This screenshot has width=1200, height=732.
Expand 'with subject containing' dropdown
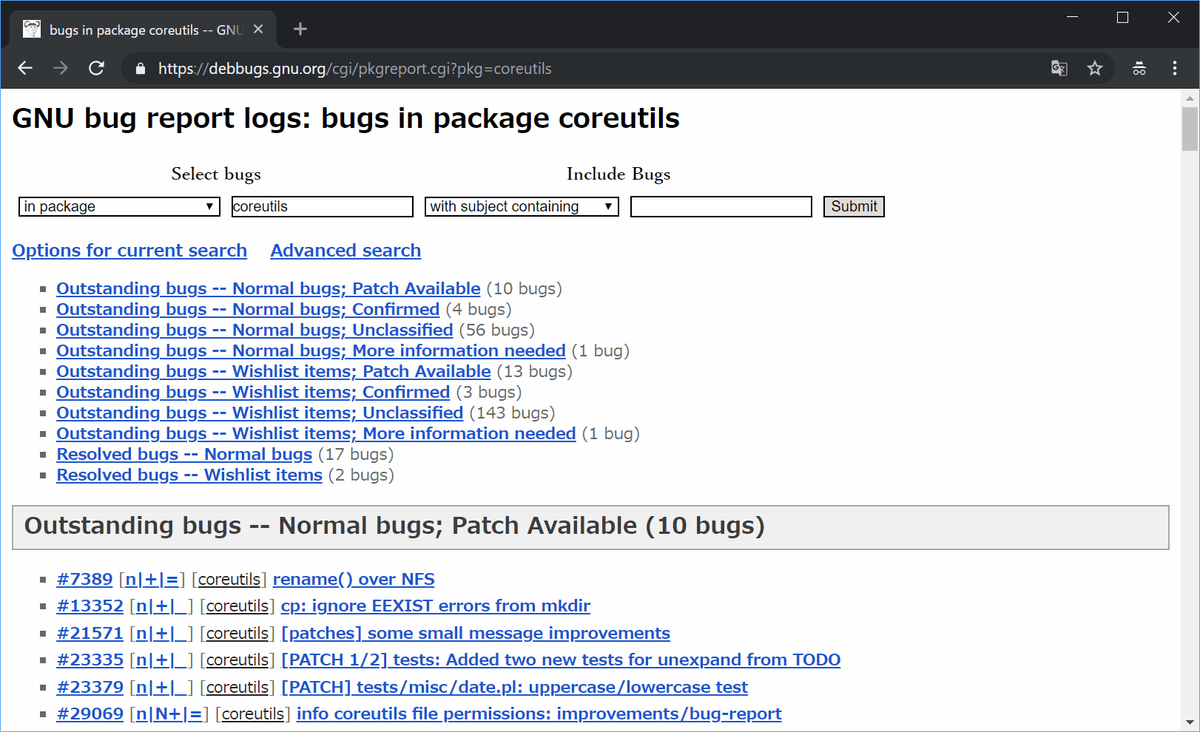[522, 207]
